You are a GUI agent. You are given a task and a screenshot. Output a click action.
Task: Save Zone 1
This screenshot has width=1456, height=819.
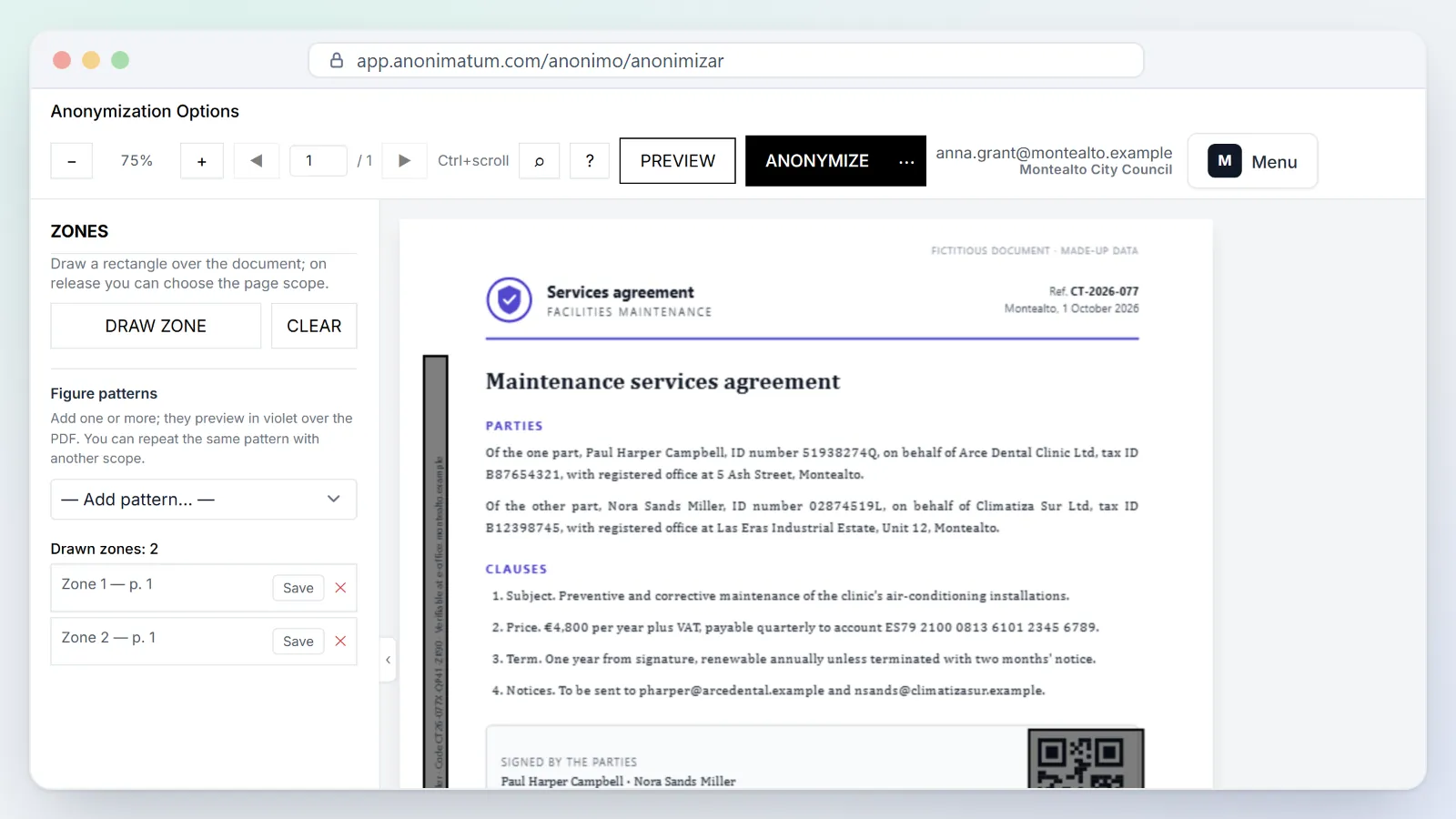tap(298, 588)
